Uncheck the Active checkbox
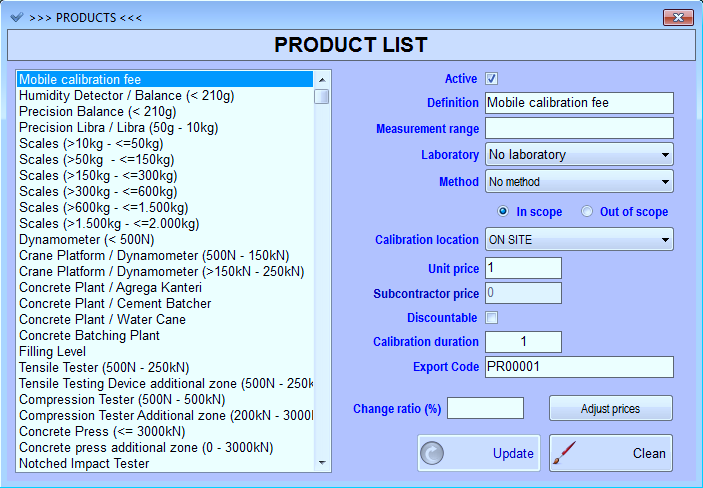The width and height of the screenshot is (703, 488). [491, 79]
